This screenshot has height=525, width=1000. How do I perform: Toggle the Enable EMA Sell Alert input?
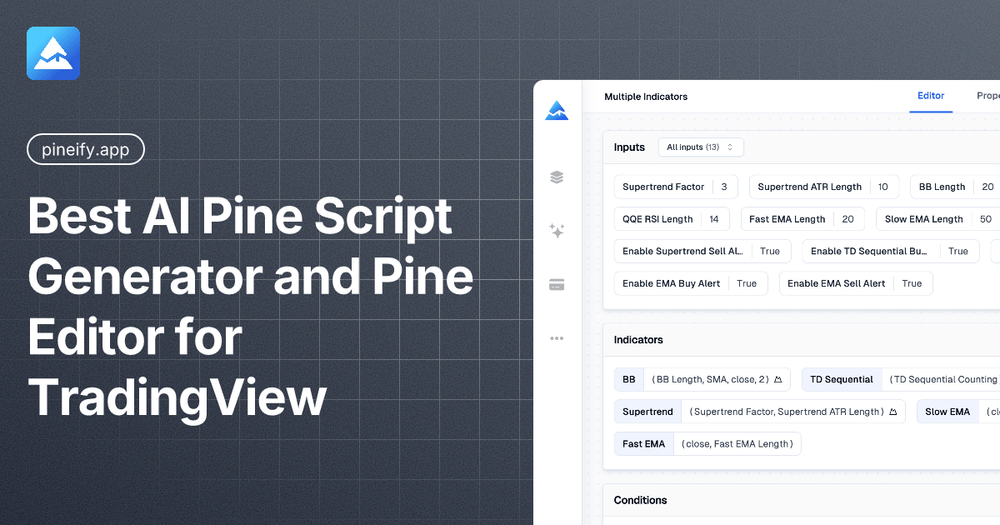[856, 284]
